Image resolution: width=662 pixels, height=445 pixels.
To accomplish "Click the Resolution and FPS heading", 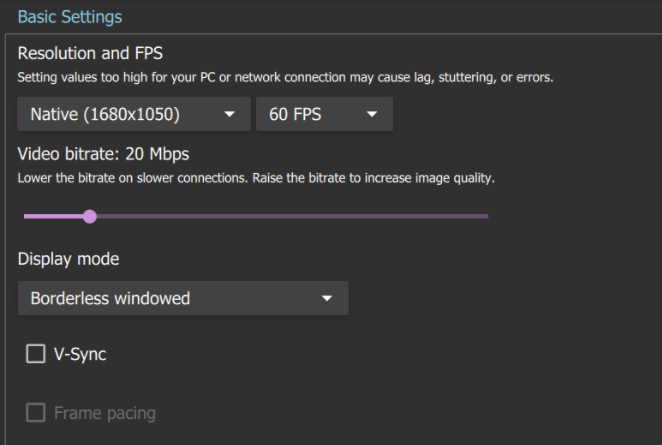I will point(89,52).
